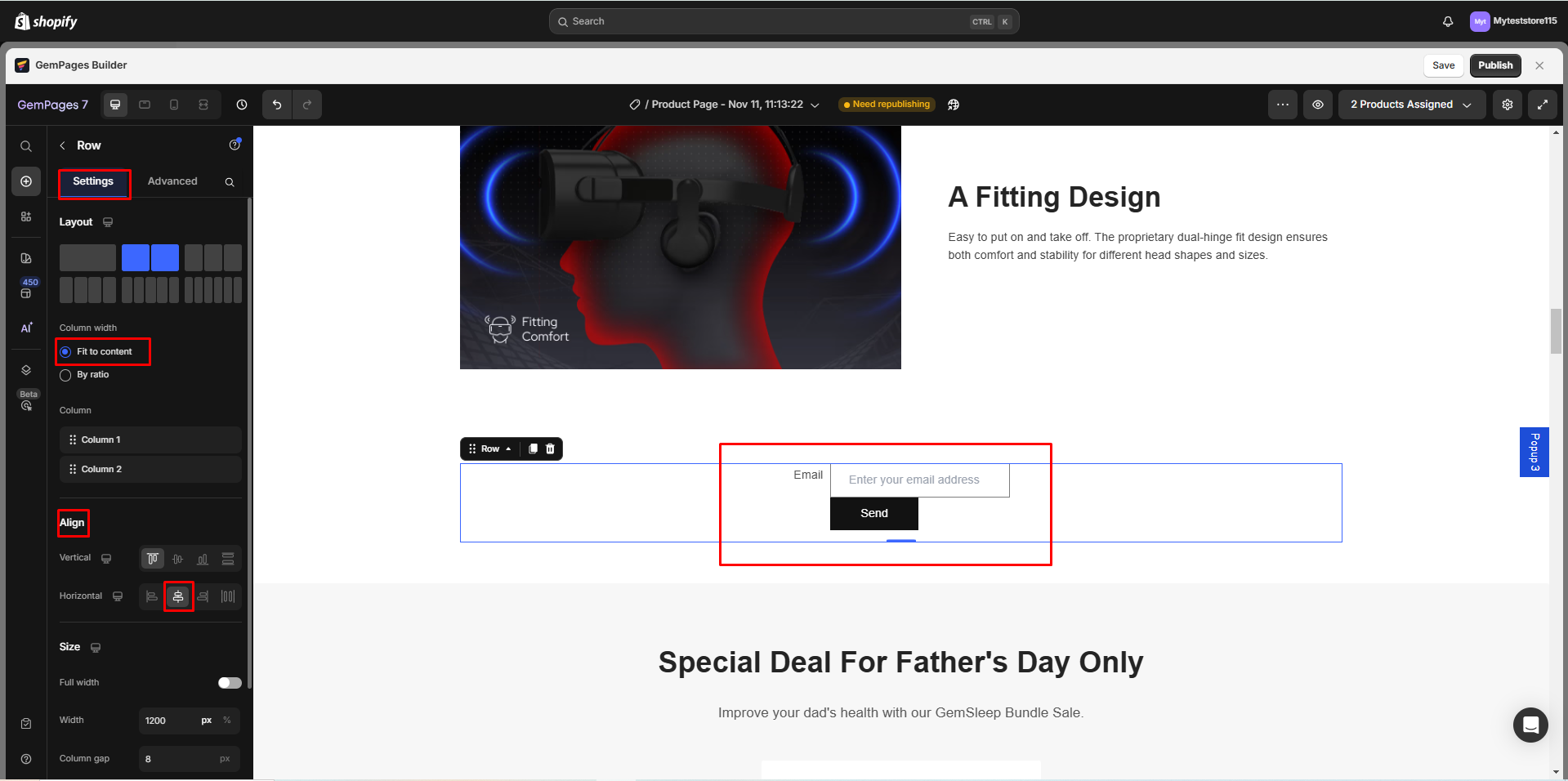Click the AI icon in the left sidebar
1568x781 pixels.
pos(25,327)
